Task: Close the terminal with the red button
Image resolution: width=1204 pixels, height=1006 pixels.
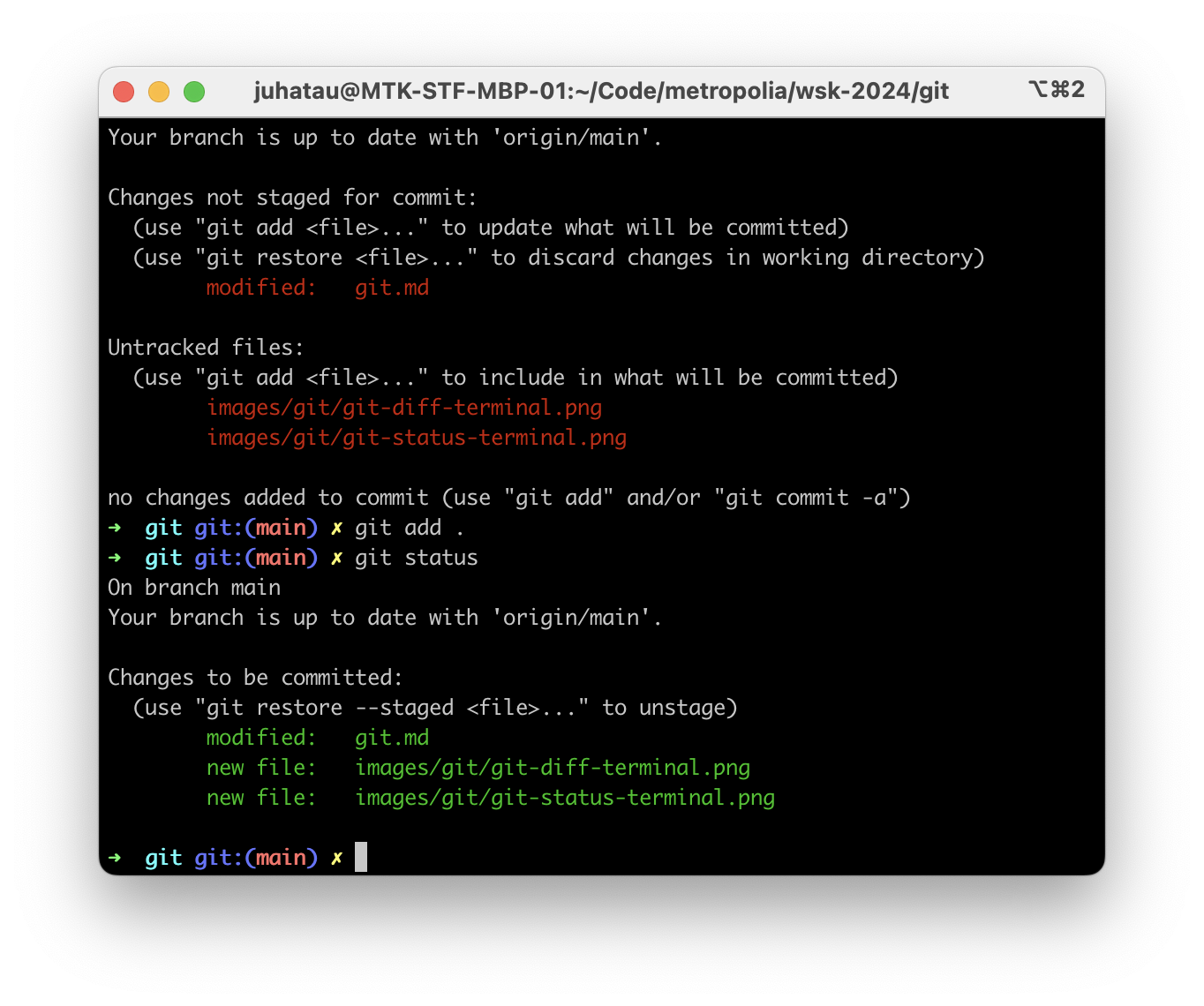Action: coord(124,92)
